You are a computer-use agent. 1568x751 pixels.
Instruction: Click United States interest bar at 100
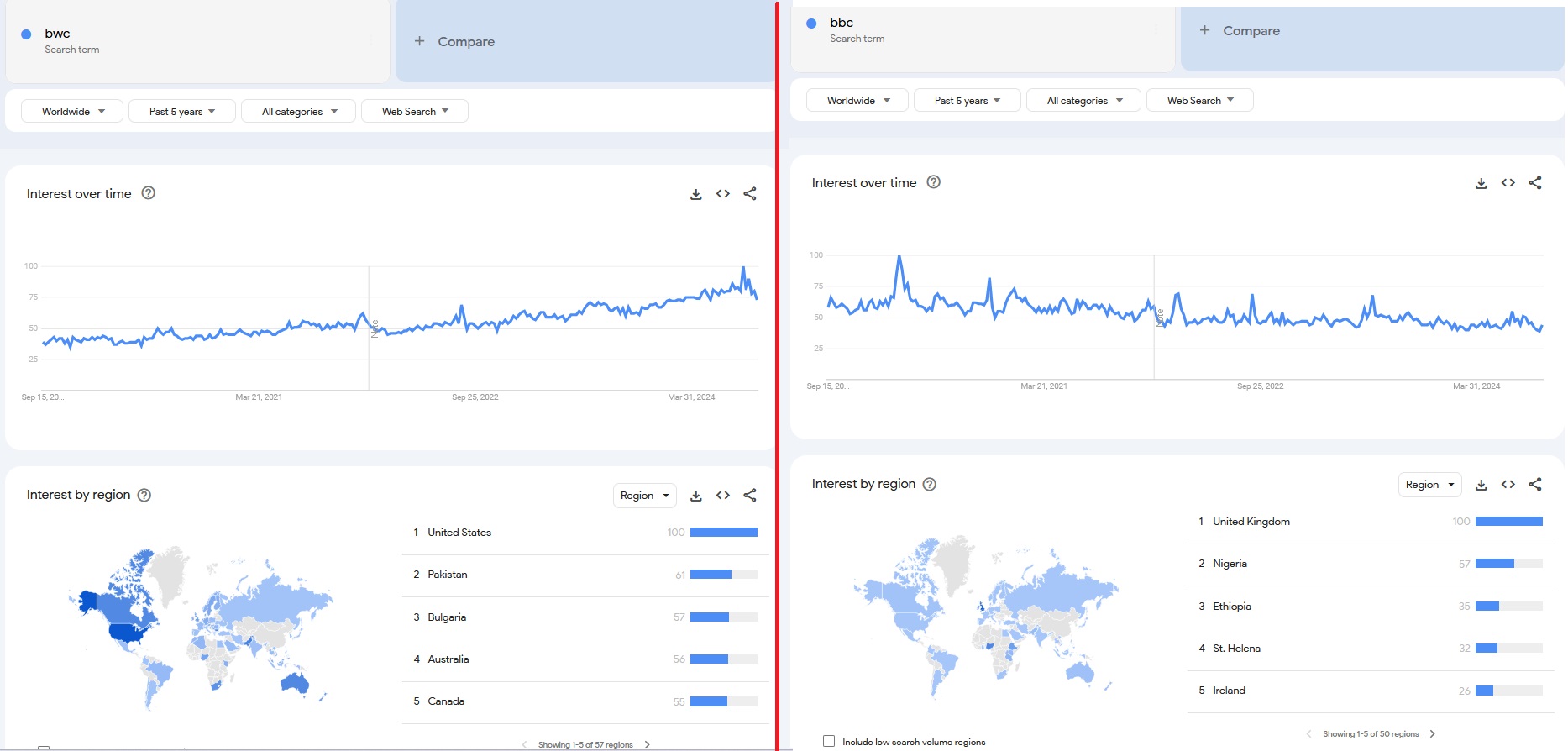click(724, 533)
